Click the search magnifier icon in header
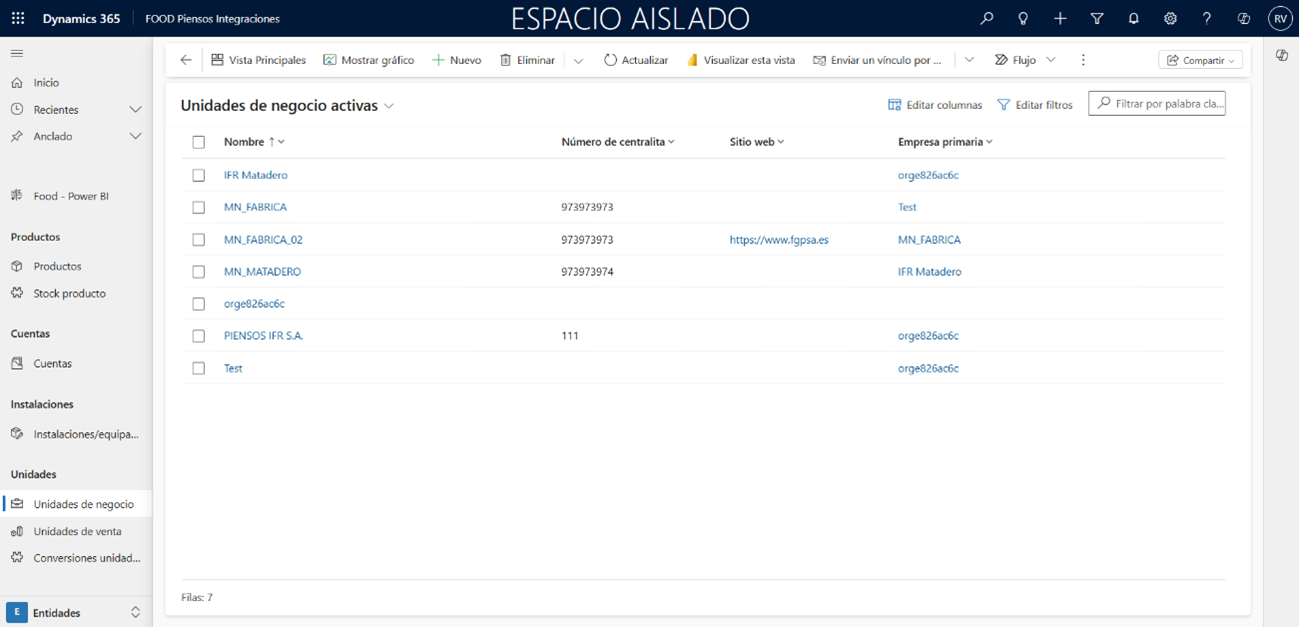 click(x=986, y=18)
